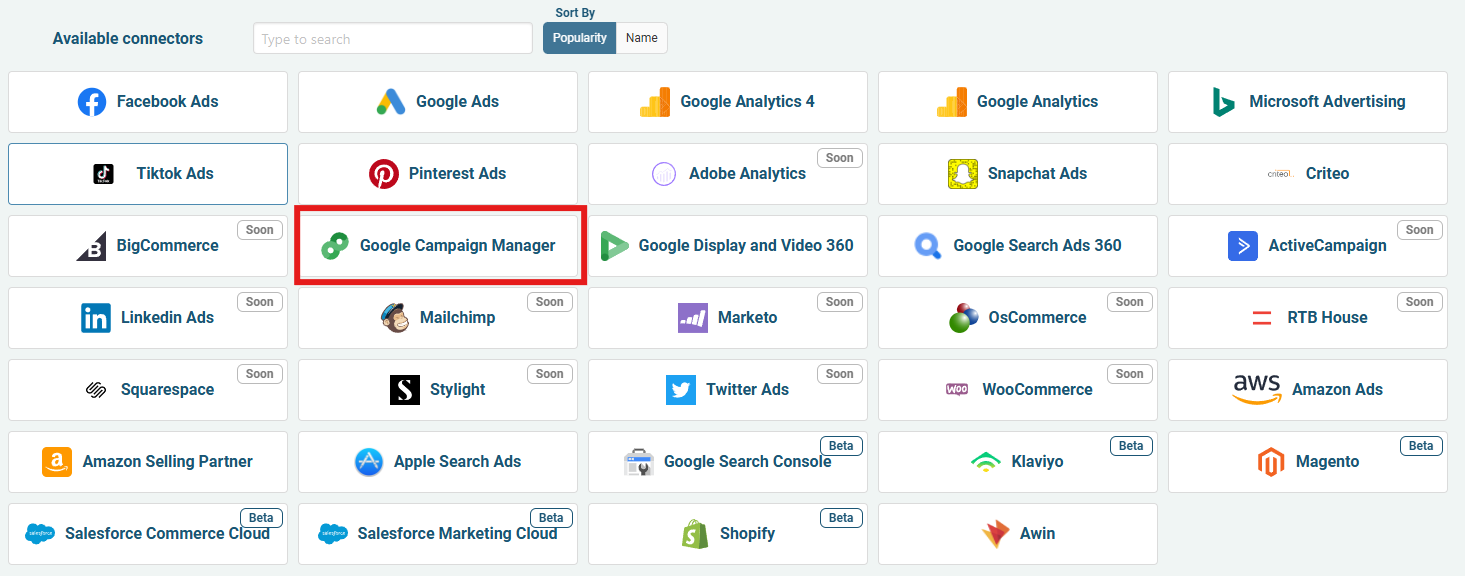The width and height of the screenshot is (1465, 576).
Task: Click the Apple Search Ads icon
Action: pyautogui.click(x=369, y=462)
